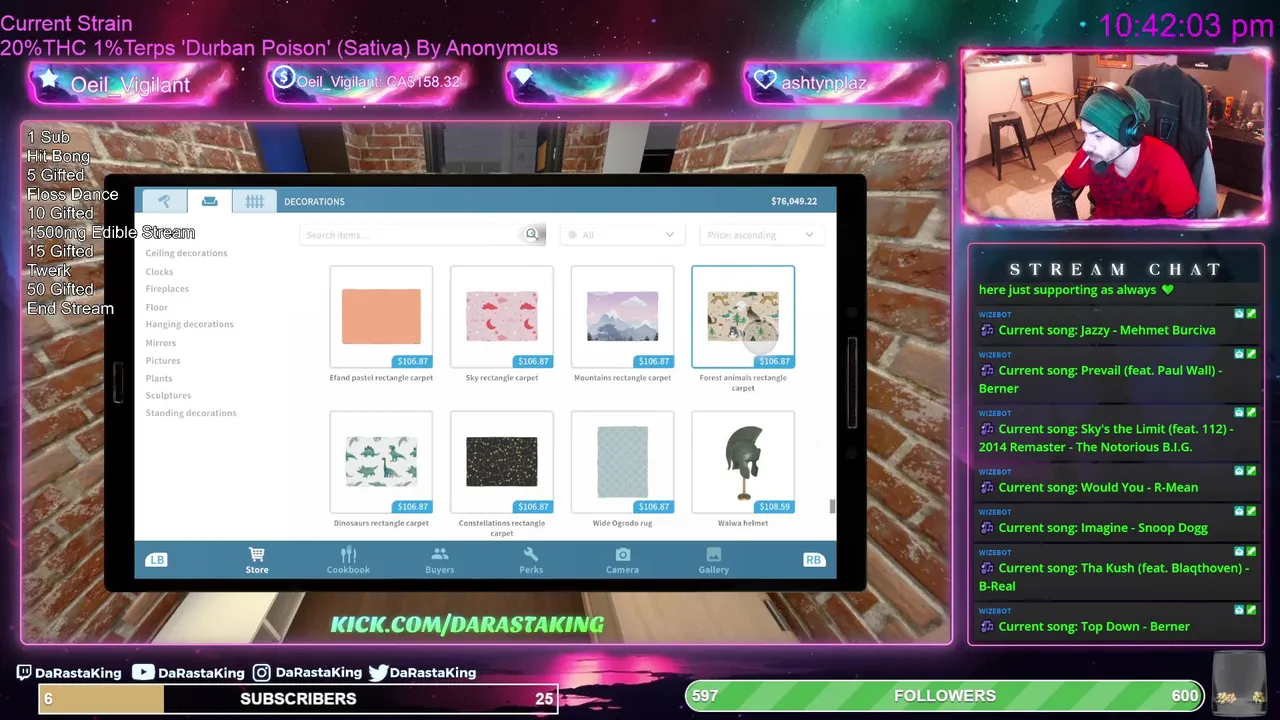This screenshot has height=720, width=1280.
Task: Click the streamer webcam feed
Action: pos(1115,136)
